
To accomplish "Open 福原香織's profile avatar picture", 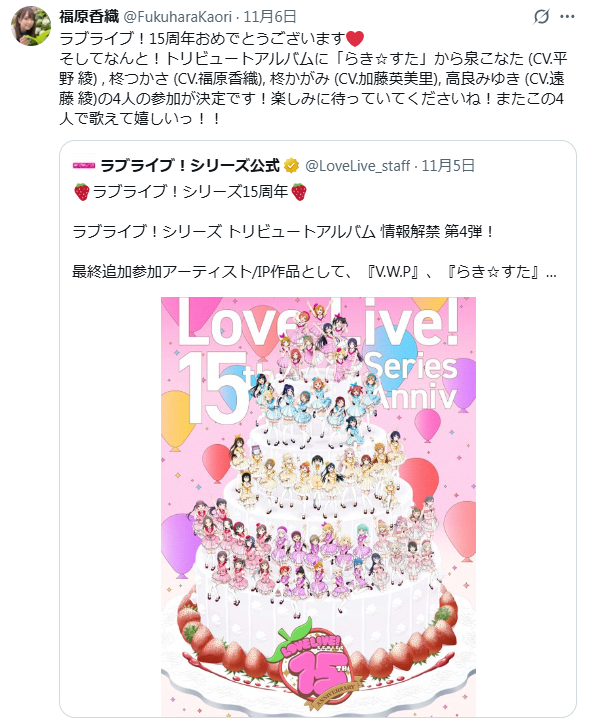I will click(31, 26).
